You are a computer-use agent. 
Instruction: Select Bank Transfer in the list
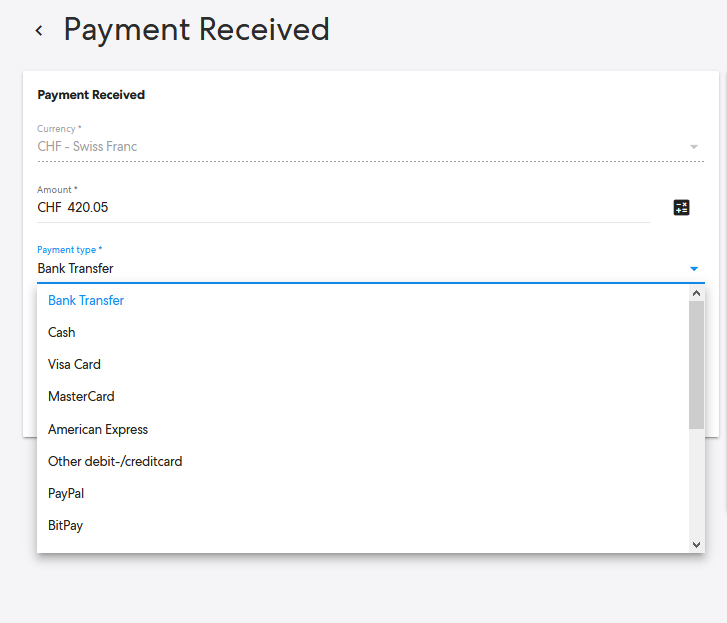click(x=362, y=300)
